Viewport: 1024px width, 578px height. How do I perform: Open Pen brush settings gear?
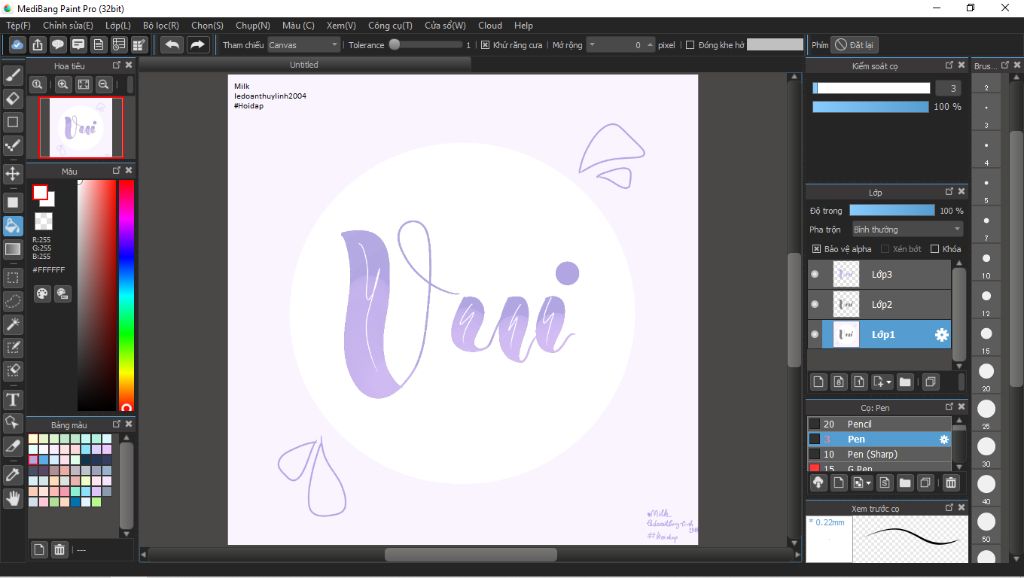[943, 440]
